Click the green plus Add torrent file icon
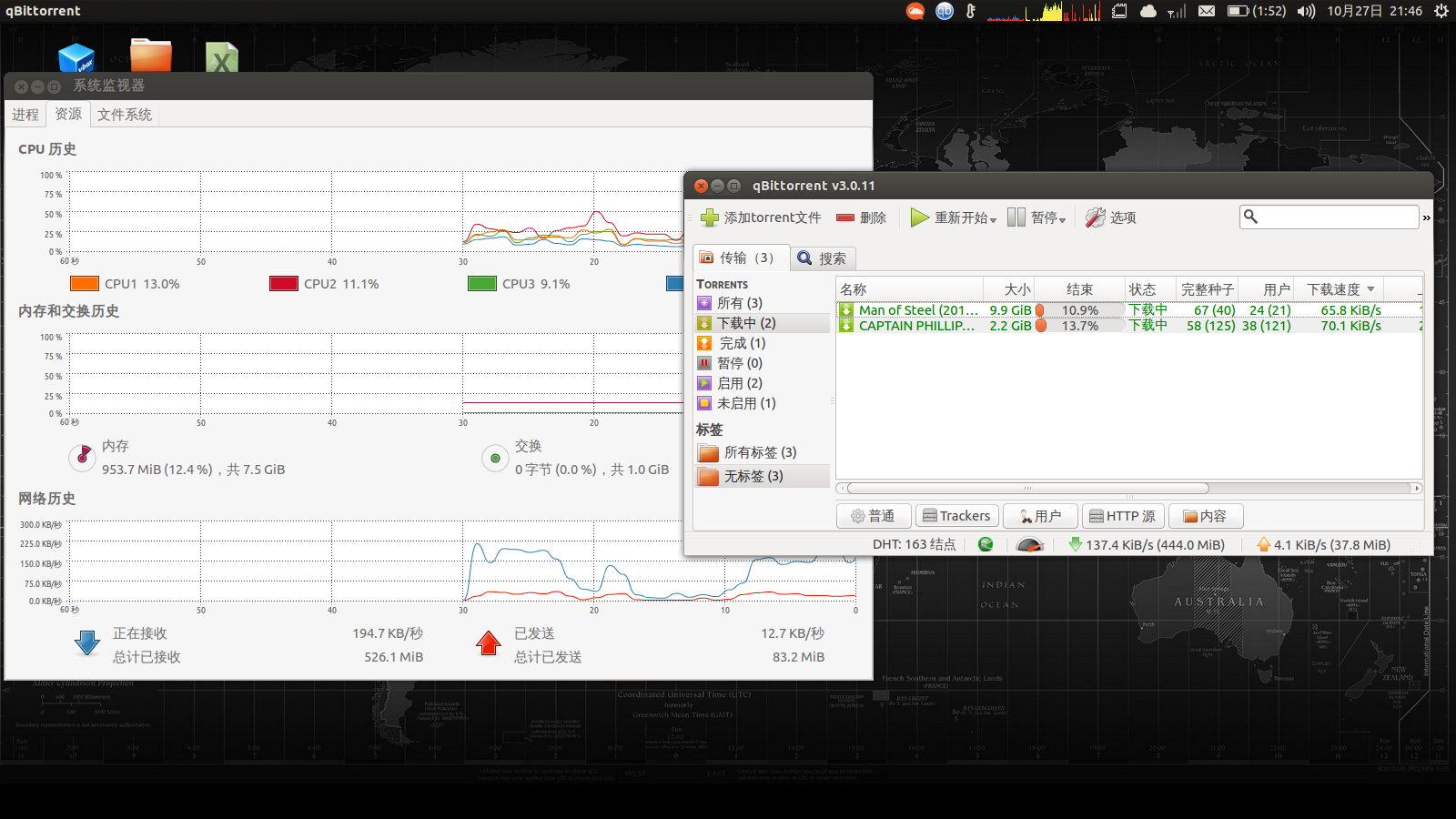This screenshot has height=819, width=1456. (710, 218)
